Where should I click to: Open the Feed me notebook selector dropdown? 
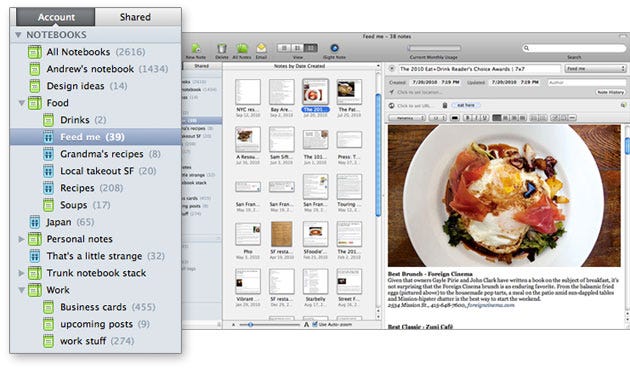coord(595,69)
